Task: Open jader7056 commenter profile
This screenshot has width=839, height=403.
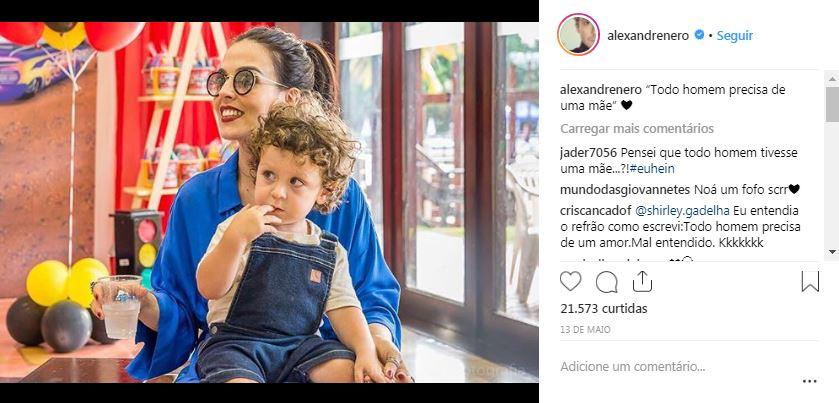Action: click(588, 153)
